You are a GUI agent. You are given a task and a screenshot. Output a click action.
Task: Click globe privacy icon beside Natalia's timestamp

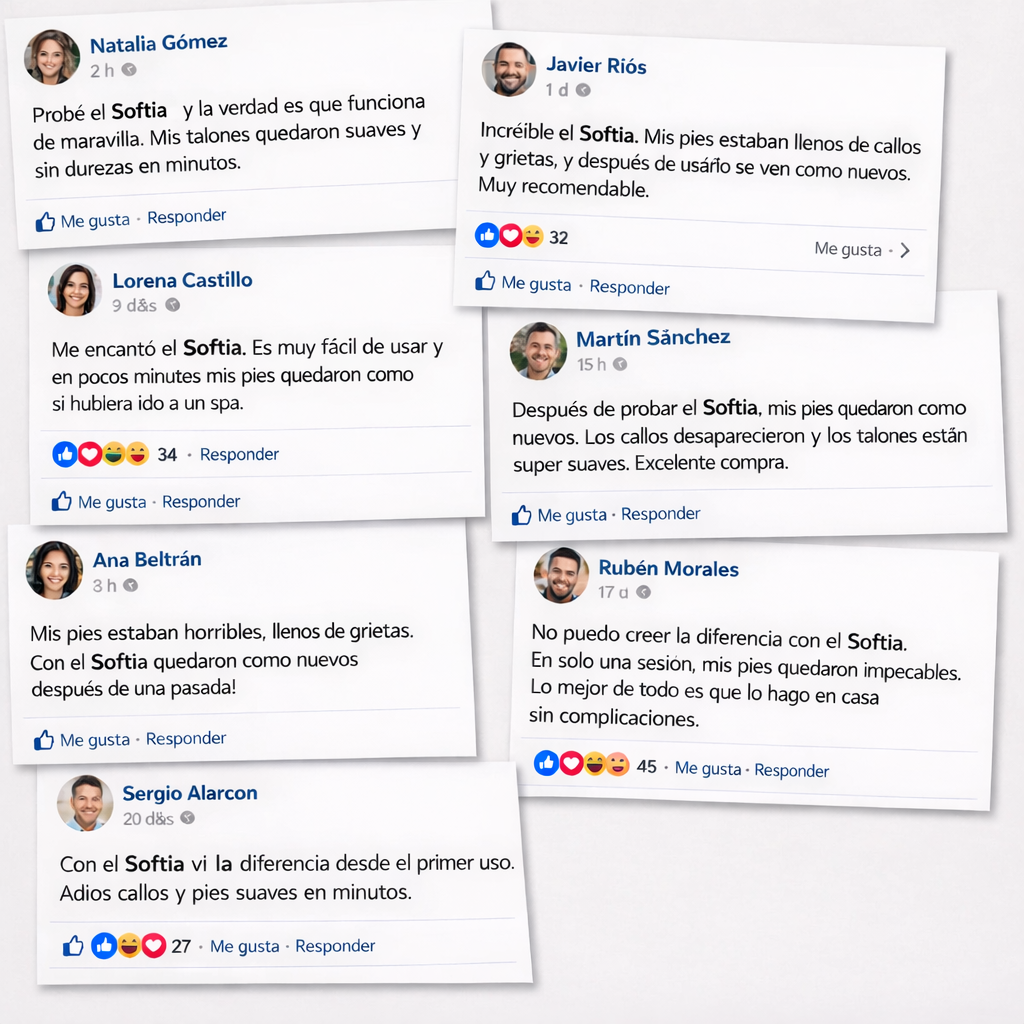[129, 70]
